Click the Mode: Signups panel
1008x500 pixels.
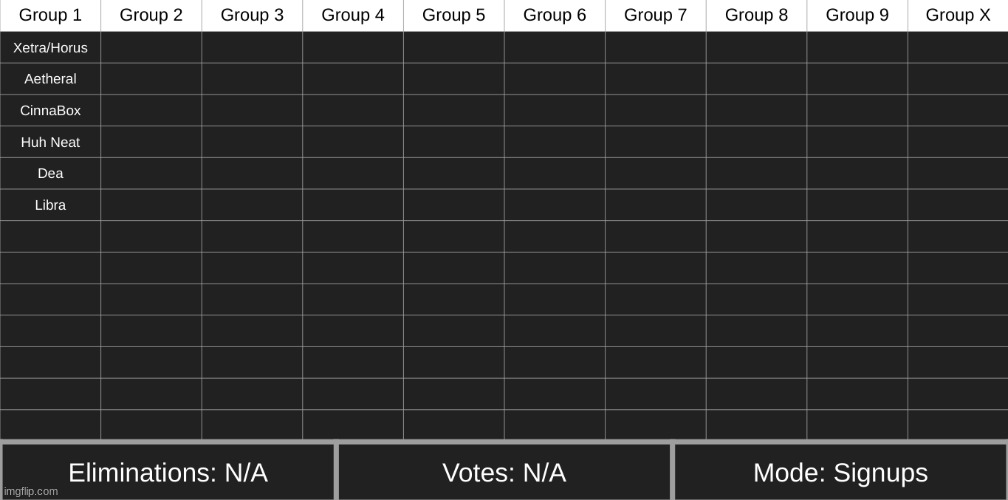point(840,473)
